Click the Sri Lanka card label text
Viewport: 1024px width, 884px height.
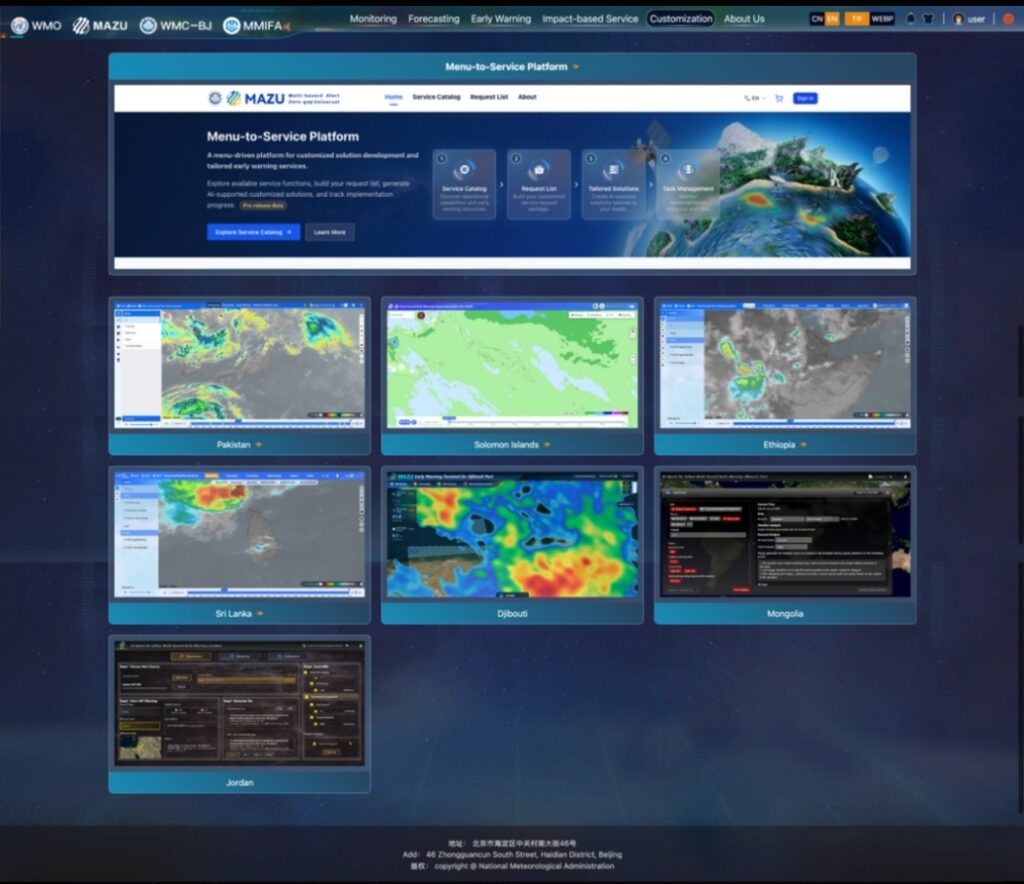pyautogui.click(x=233, y=614)
